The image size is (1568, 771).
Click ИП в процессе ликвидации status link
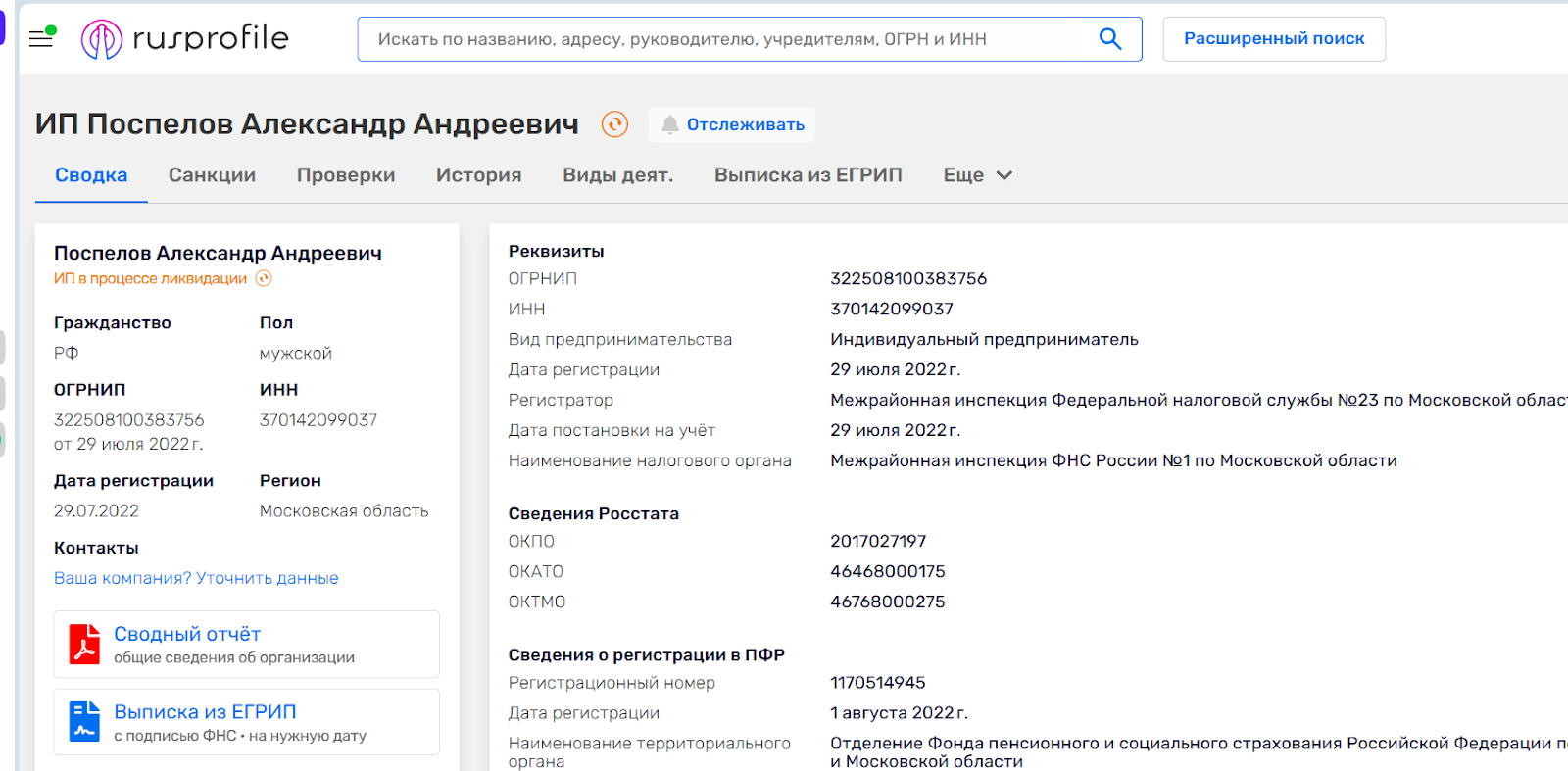pos(150,279)
